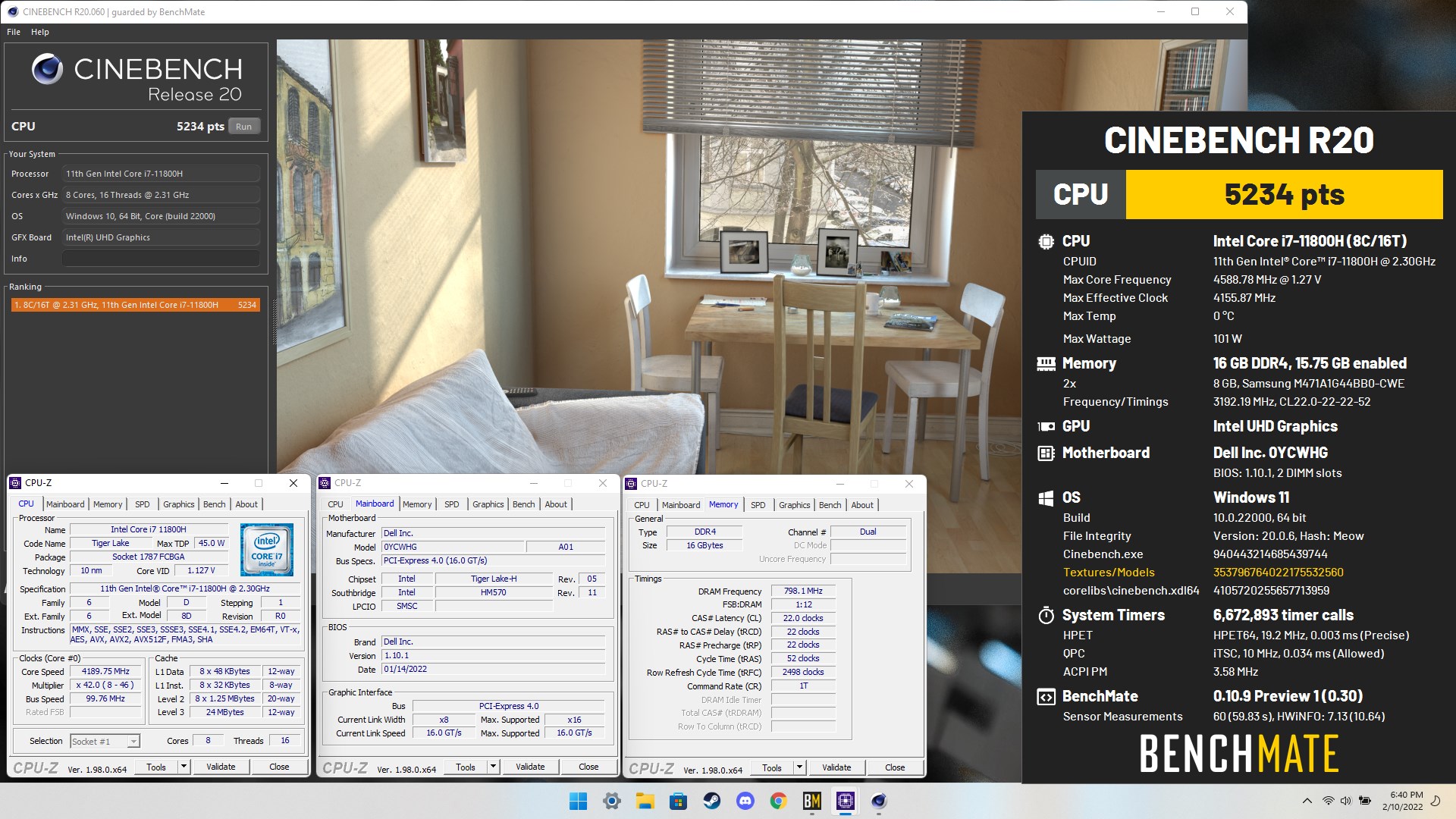Click Validate in first CPU-Z window
The width and height of the screenshot is (1456, 819).
point(221,767)
